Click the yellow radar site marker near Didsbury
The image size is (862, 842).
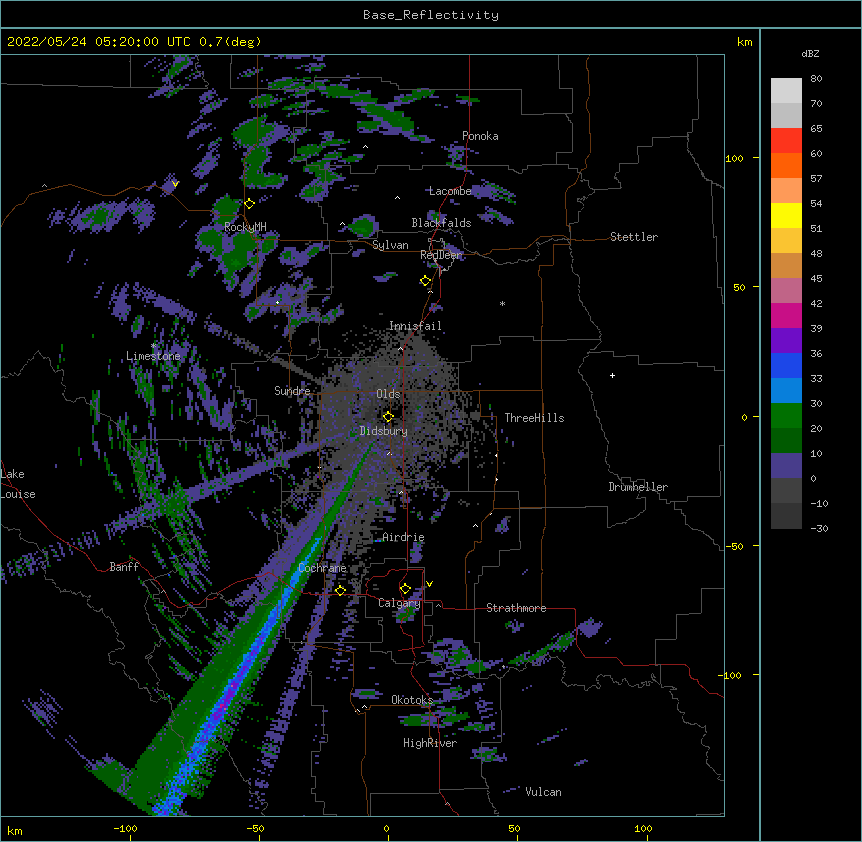click(x=388, y=417)
